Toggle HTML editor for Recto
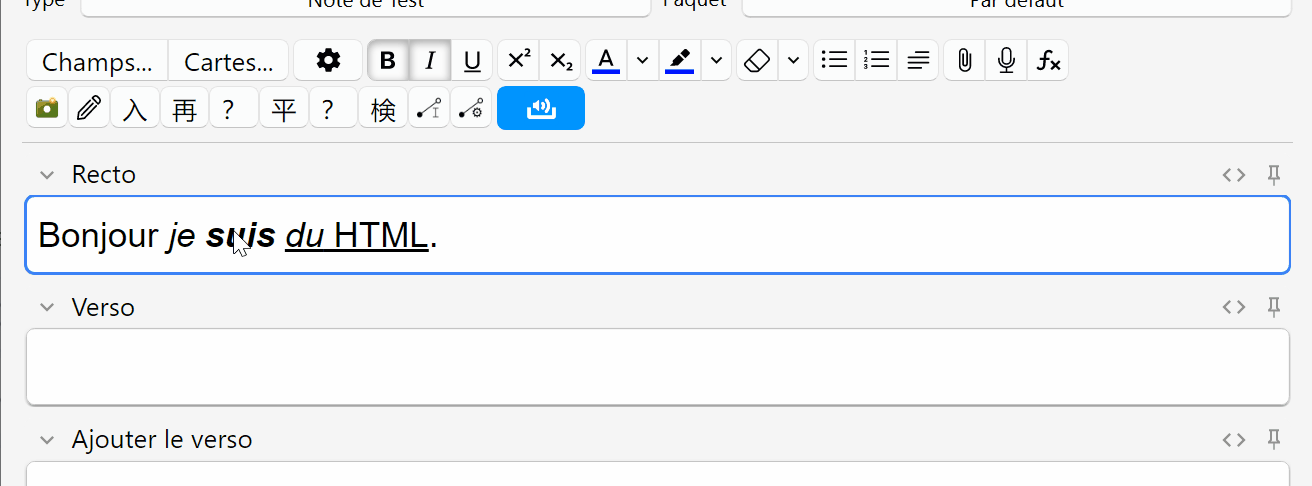 pos(1234,175)
